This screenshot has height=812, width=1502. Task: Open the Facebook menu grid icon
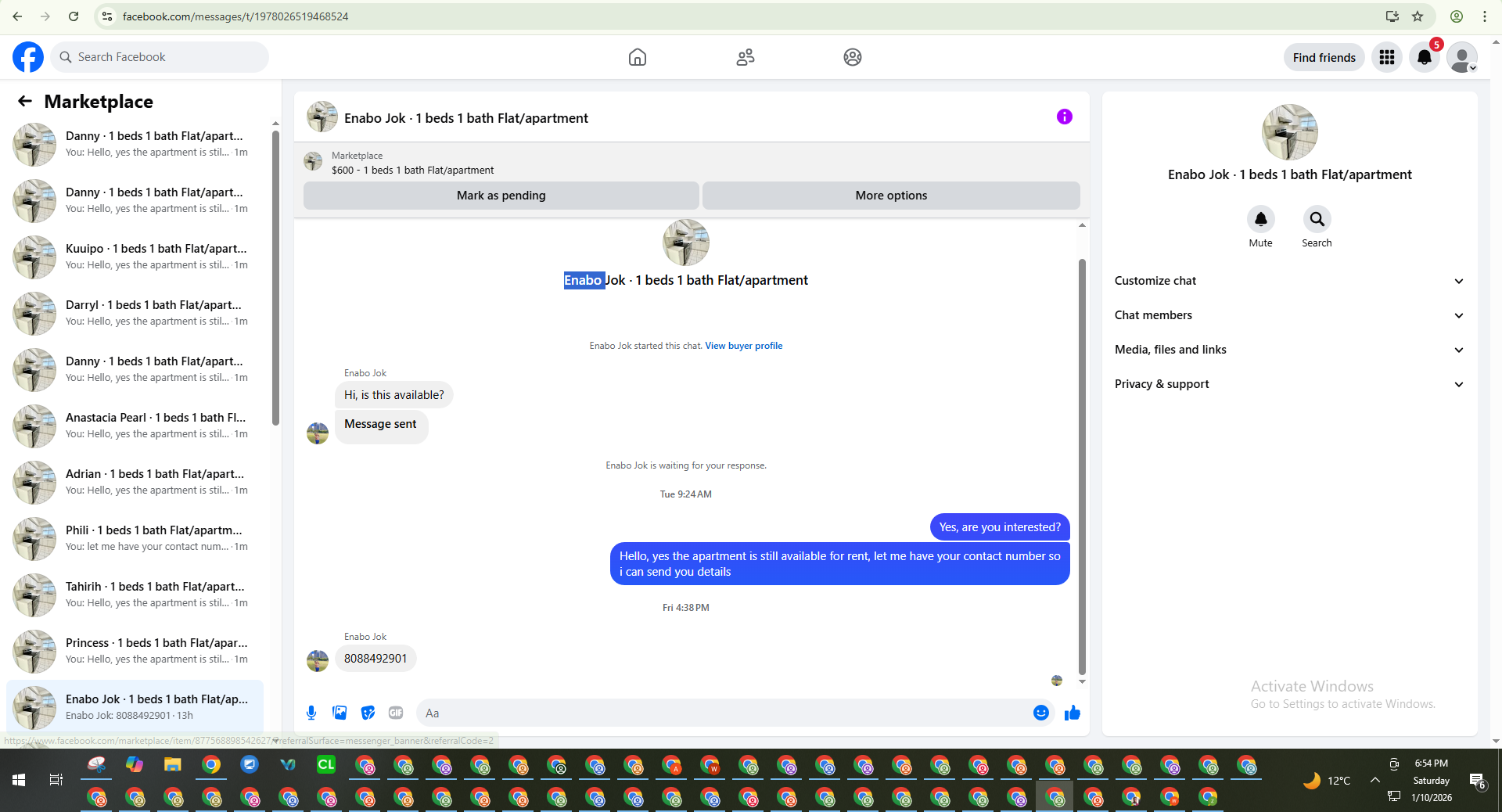point(1387,57)
